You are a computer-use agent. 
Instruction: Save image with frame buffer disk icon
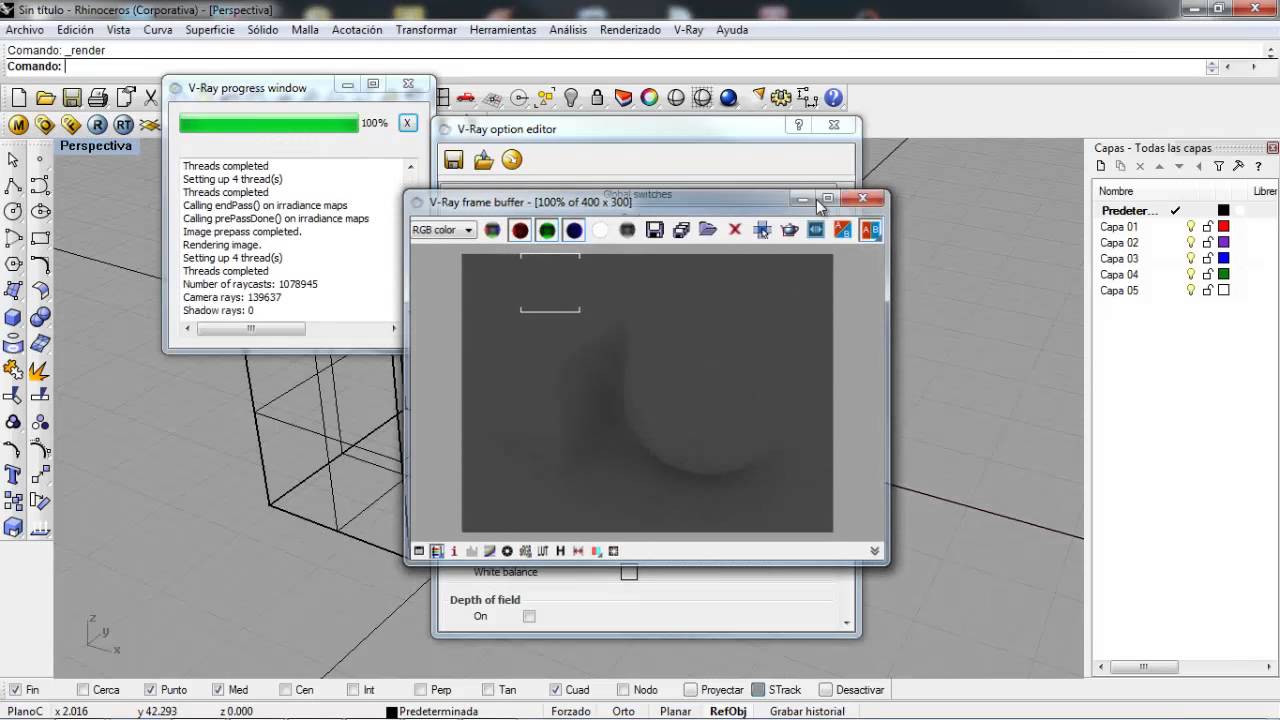pos(655,230)
